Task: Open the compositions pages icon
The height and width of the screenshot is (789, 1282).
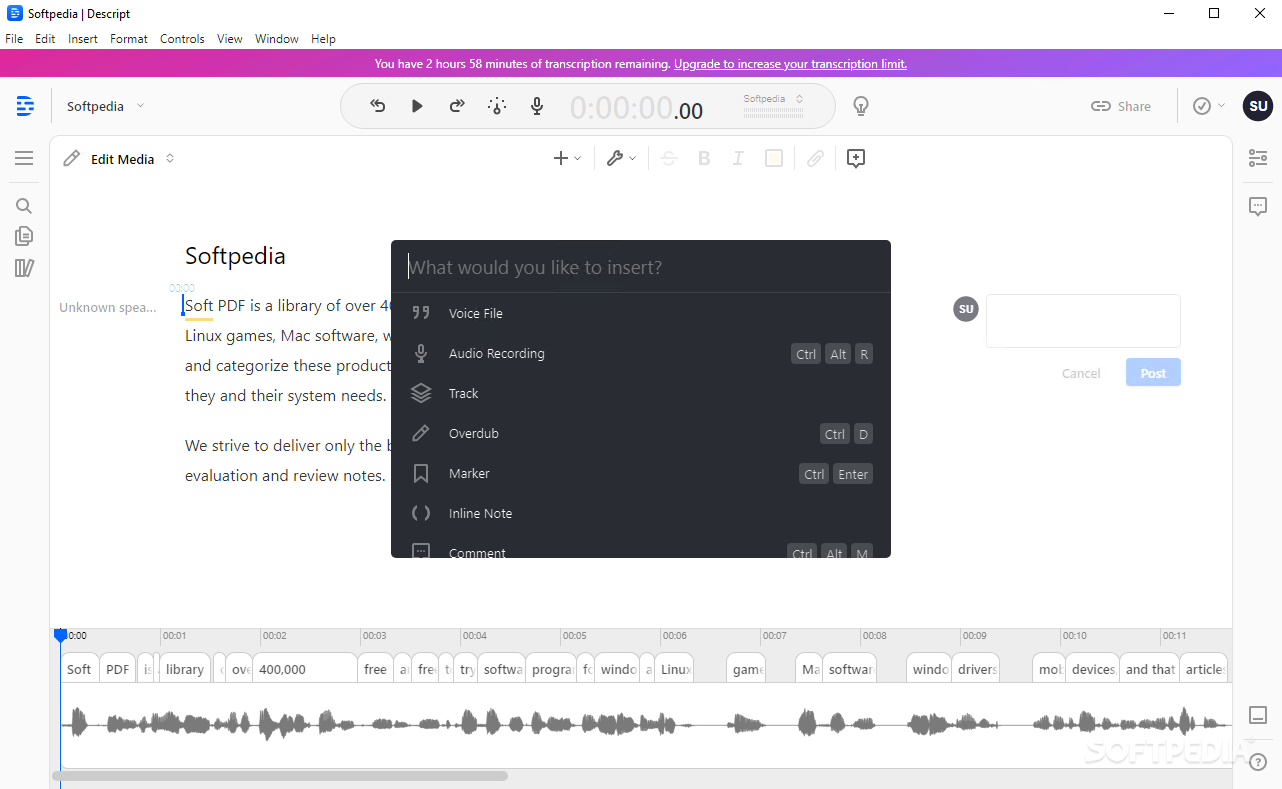Action: point(24,236)
